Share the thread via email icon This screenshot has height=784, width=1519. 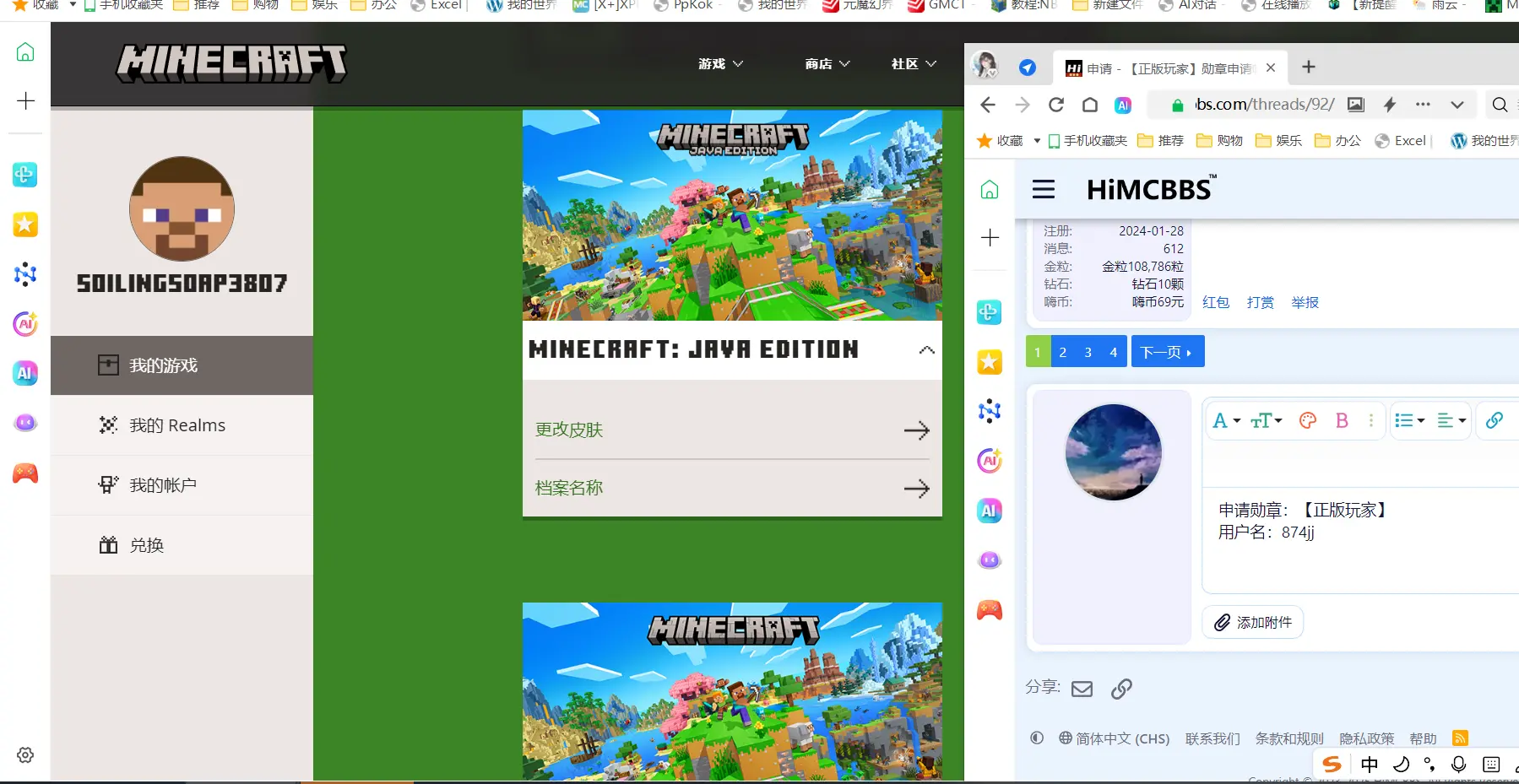[1082, 689]
